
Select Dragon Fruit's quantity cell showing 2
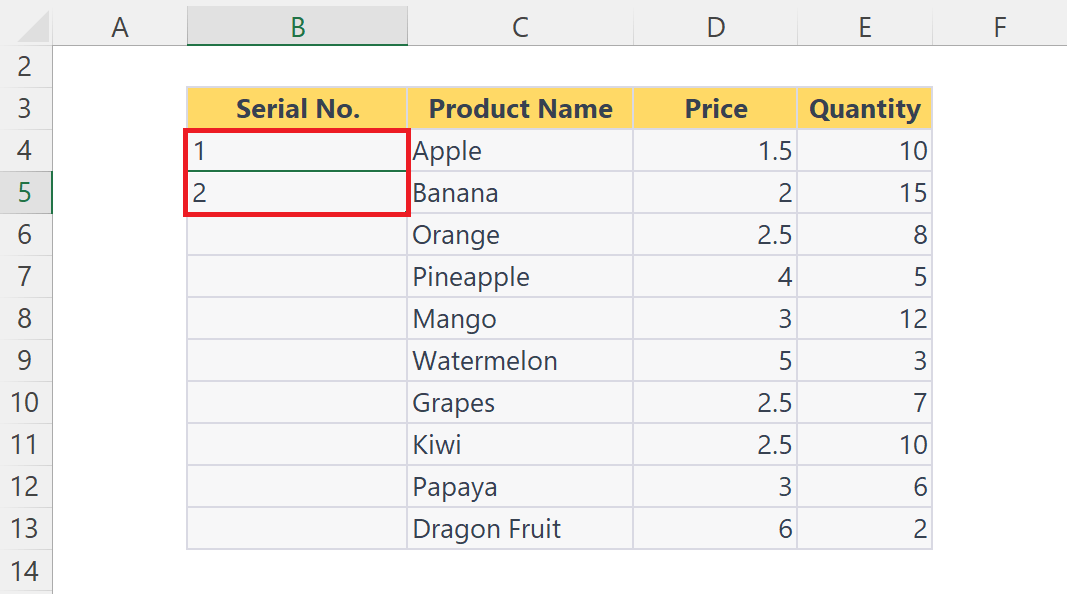coord(864,528)
